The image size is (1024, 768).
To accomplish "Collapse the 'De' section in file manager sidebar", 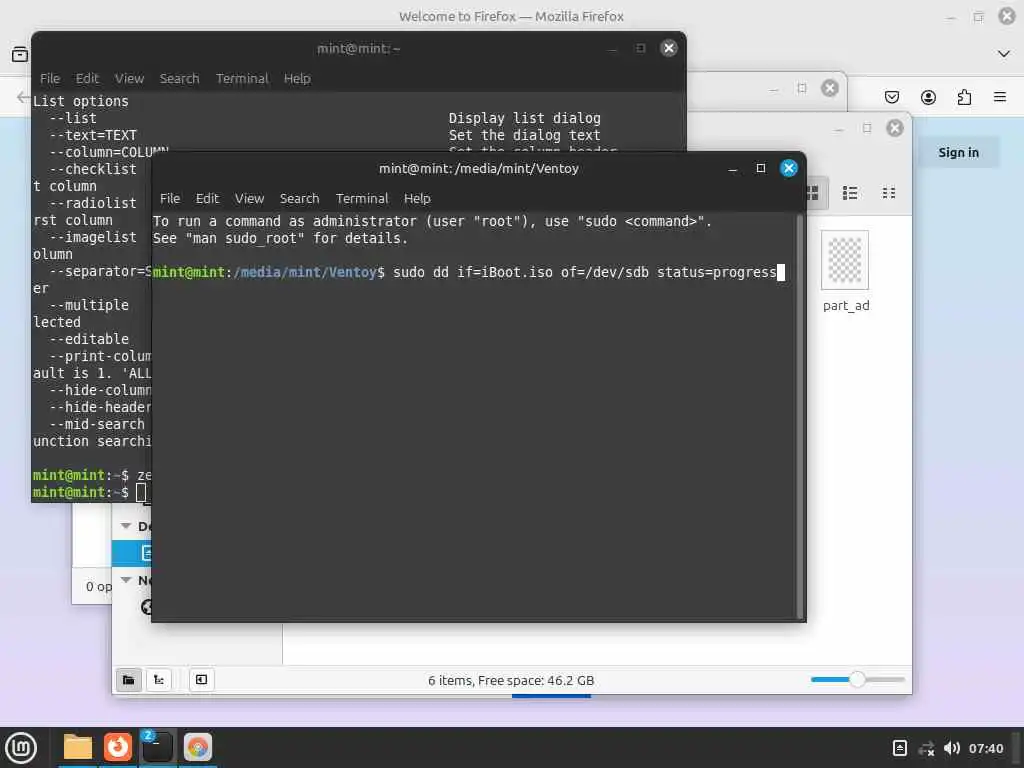I will [x=126, y=526].
